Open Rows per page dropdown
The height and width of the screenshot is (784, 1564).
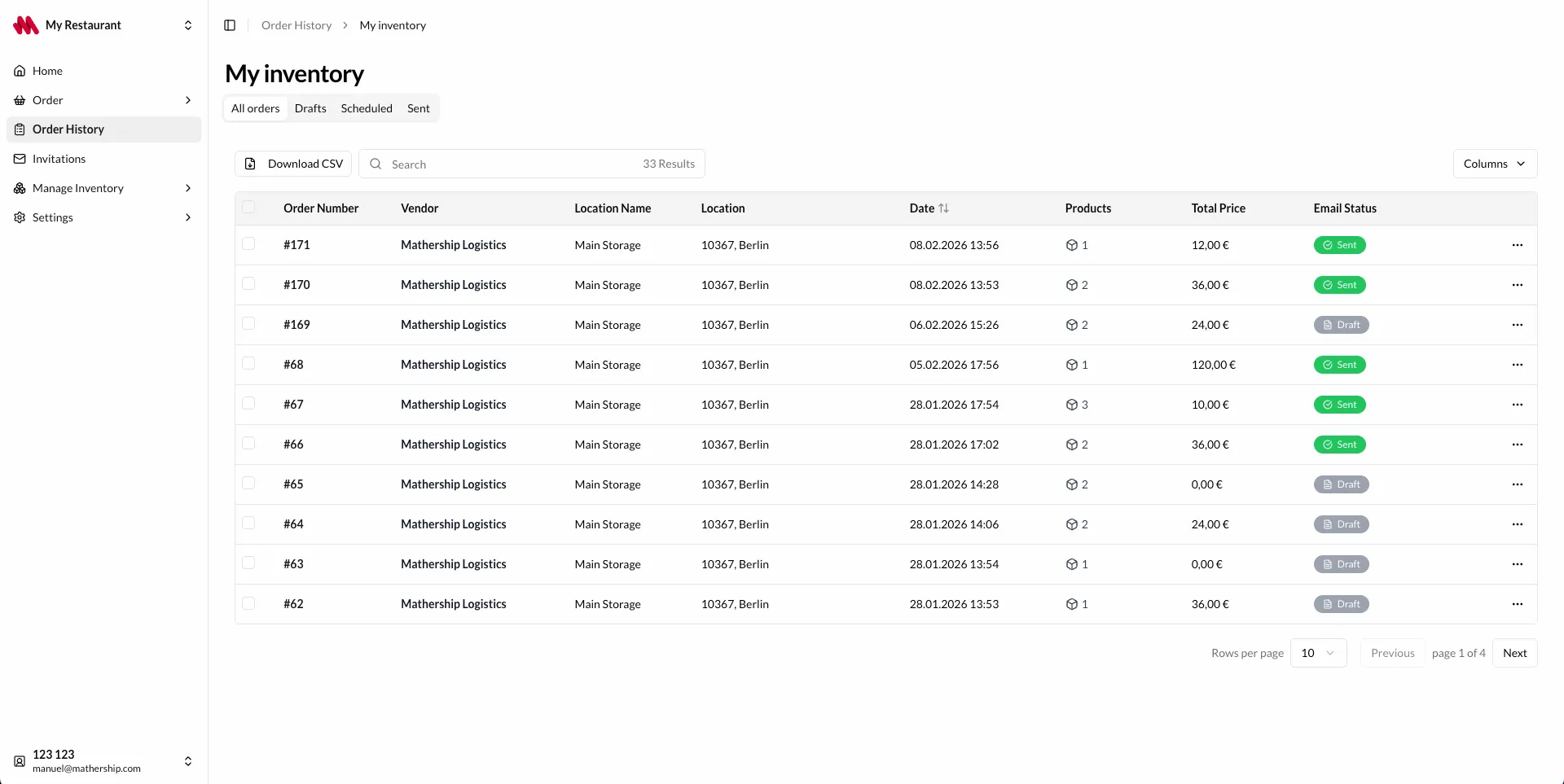point(1318,653)
